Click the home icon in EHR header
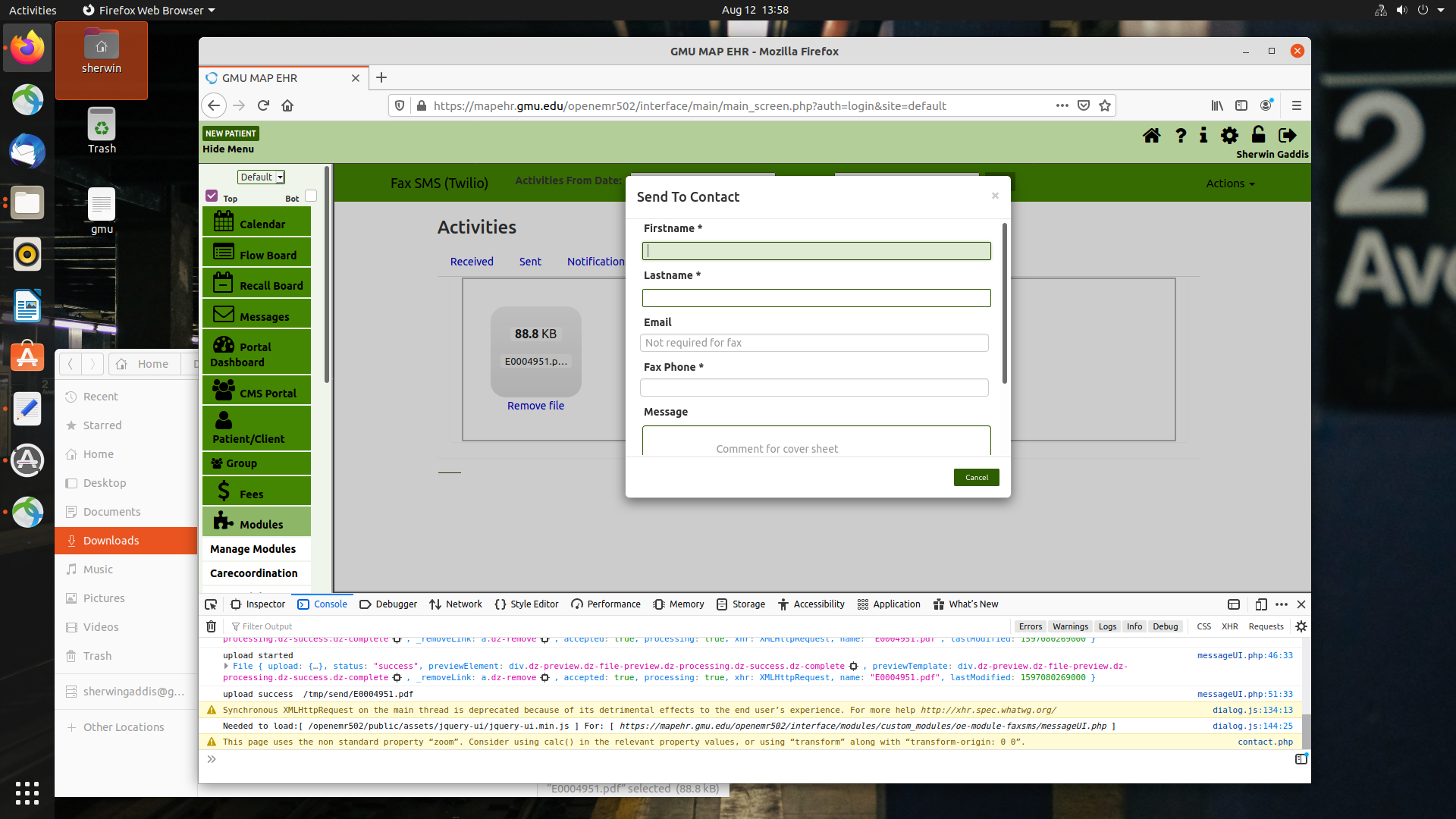Image resolution: width=1456 pixels, height=819 pixels. (x=1151, y=136)
